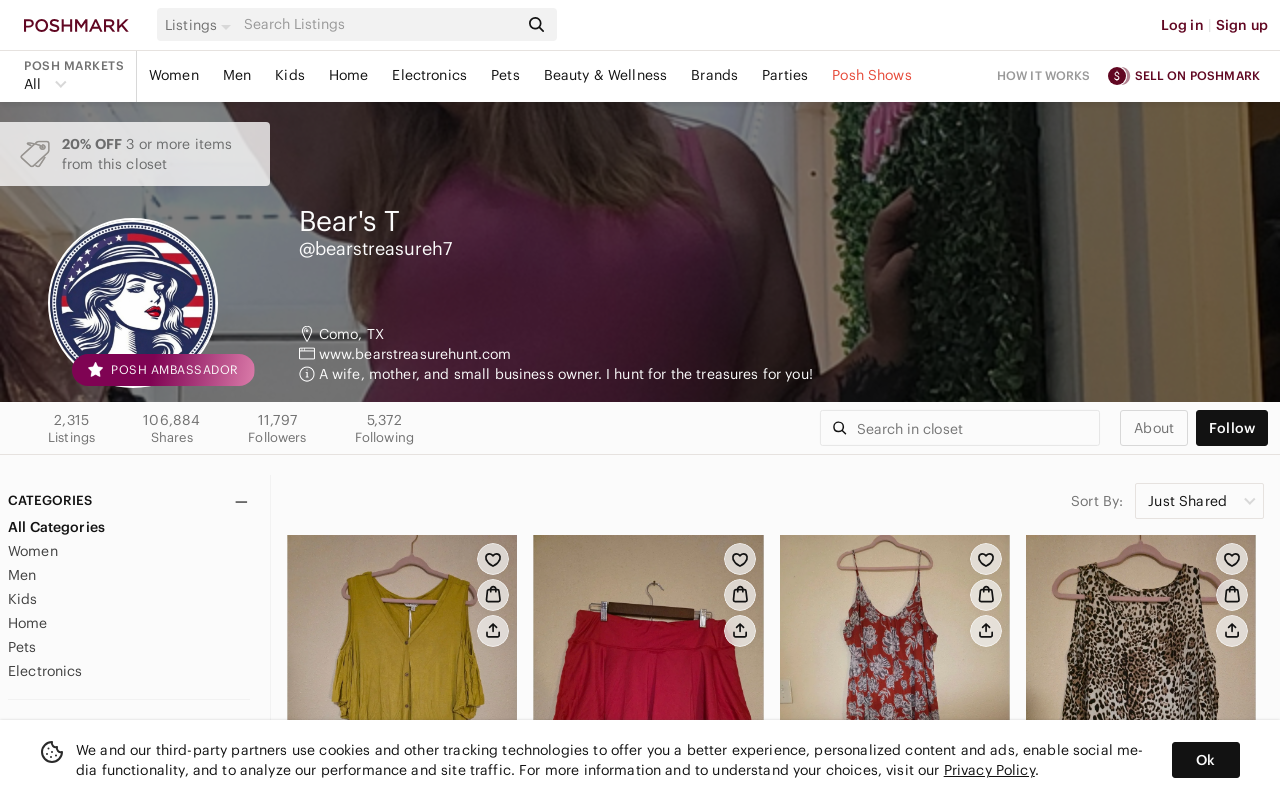Open the Posh Shows tab

pos(872,75)
